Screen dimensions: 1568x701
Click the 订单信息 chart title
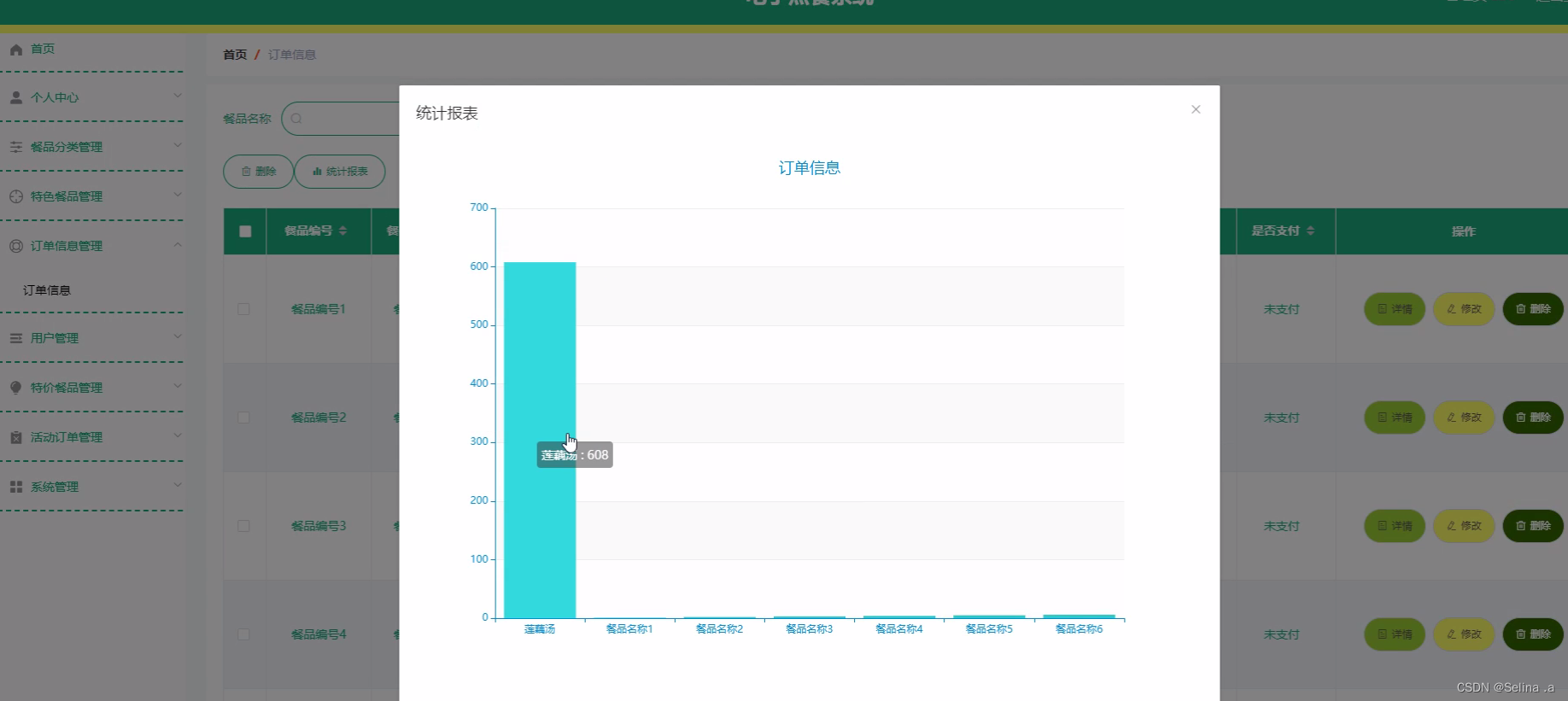[810, 168]
